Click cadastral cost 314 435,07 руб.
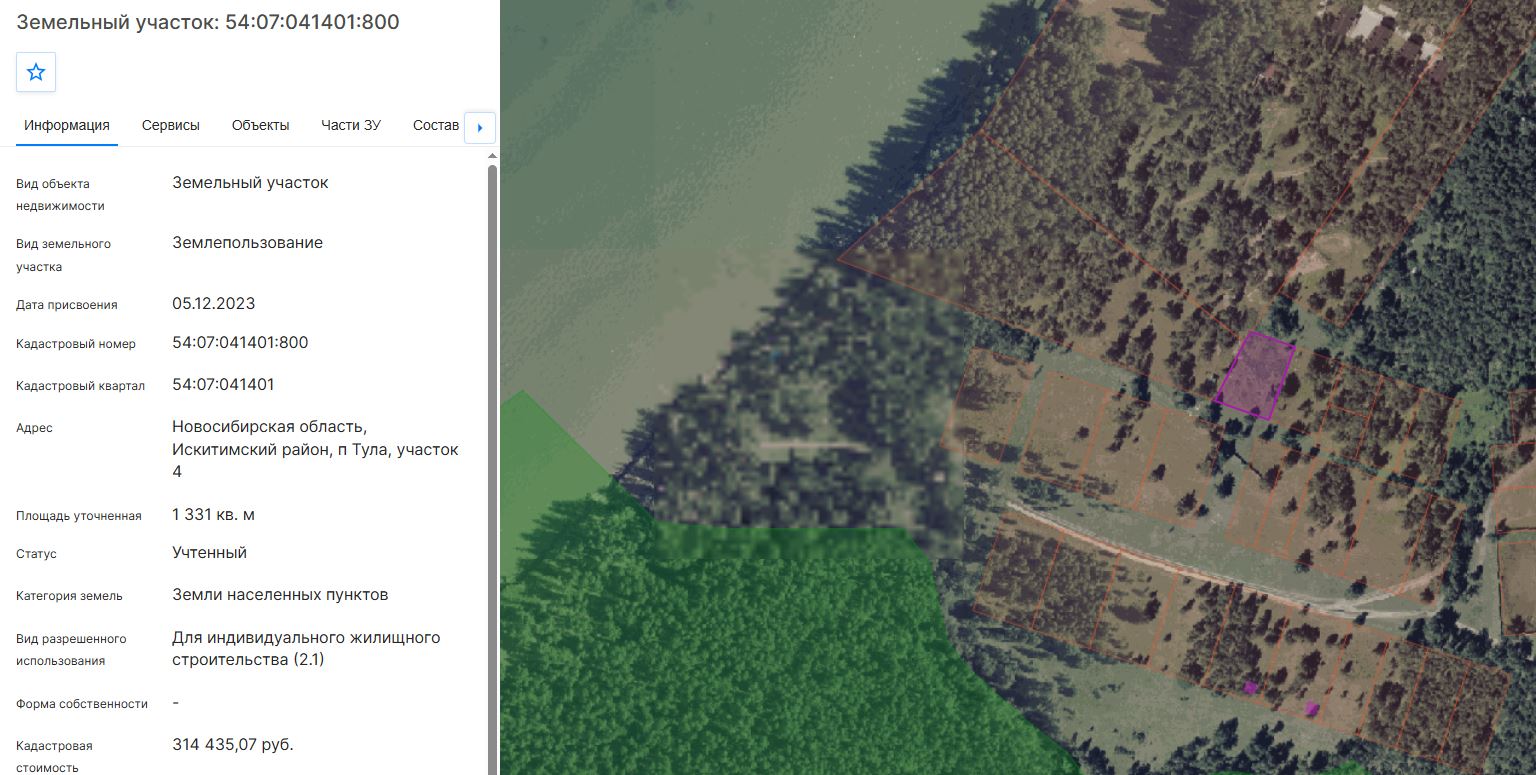This screenshot has height=775, width=1536. (233, 744)
